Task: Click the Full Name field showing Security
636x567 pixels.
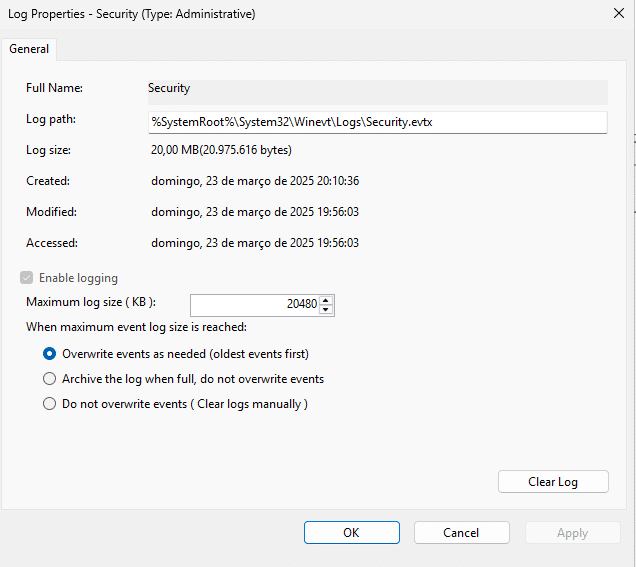Action: click(x=377, y=91)
